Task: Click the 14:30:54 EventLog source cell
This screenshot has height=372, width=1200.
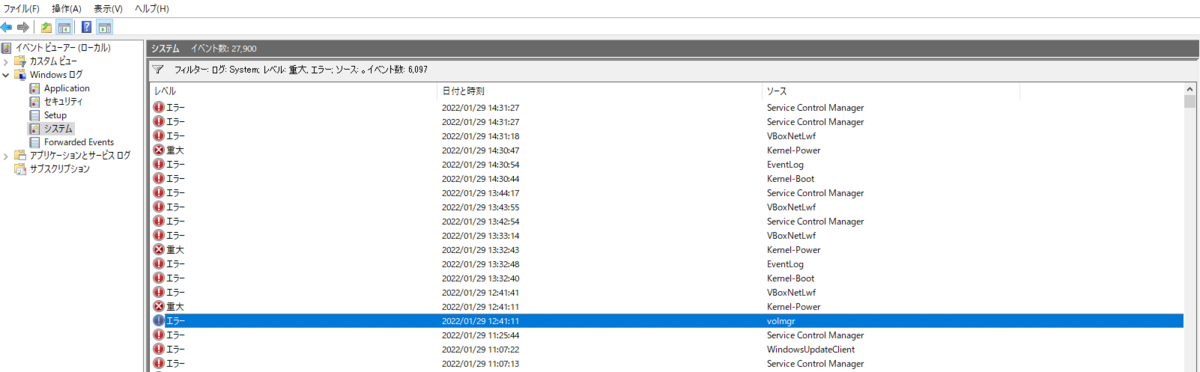Action: [x=785, y=164]
